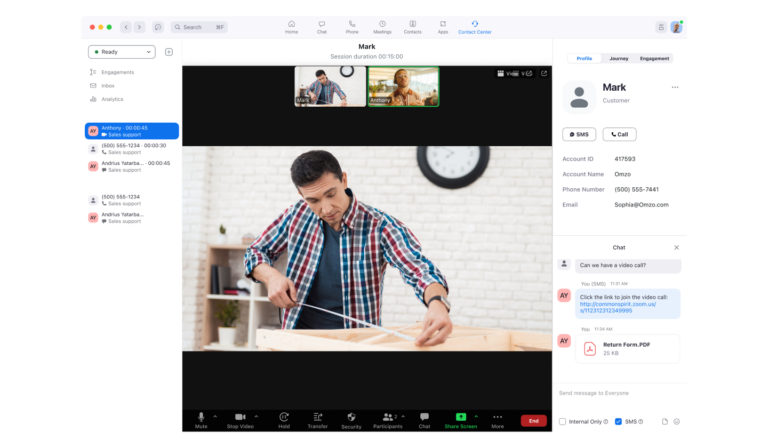Open the More options menu

(x=498, y=420)
